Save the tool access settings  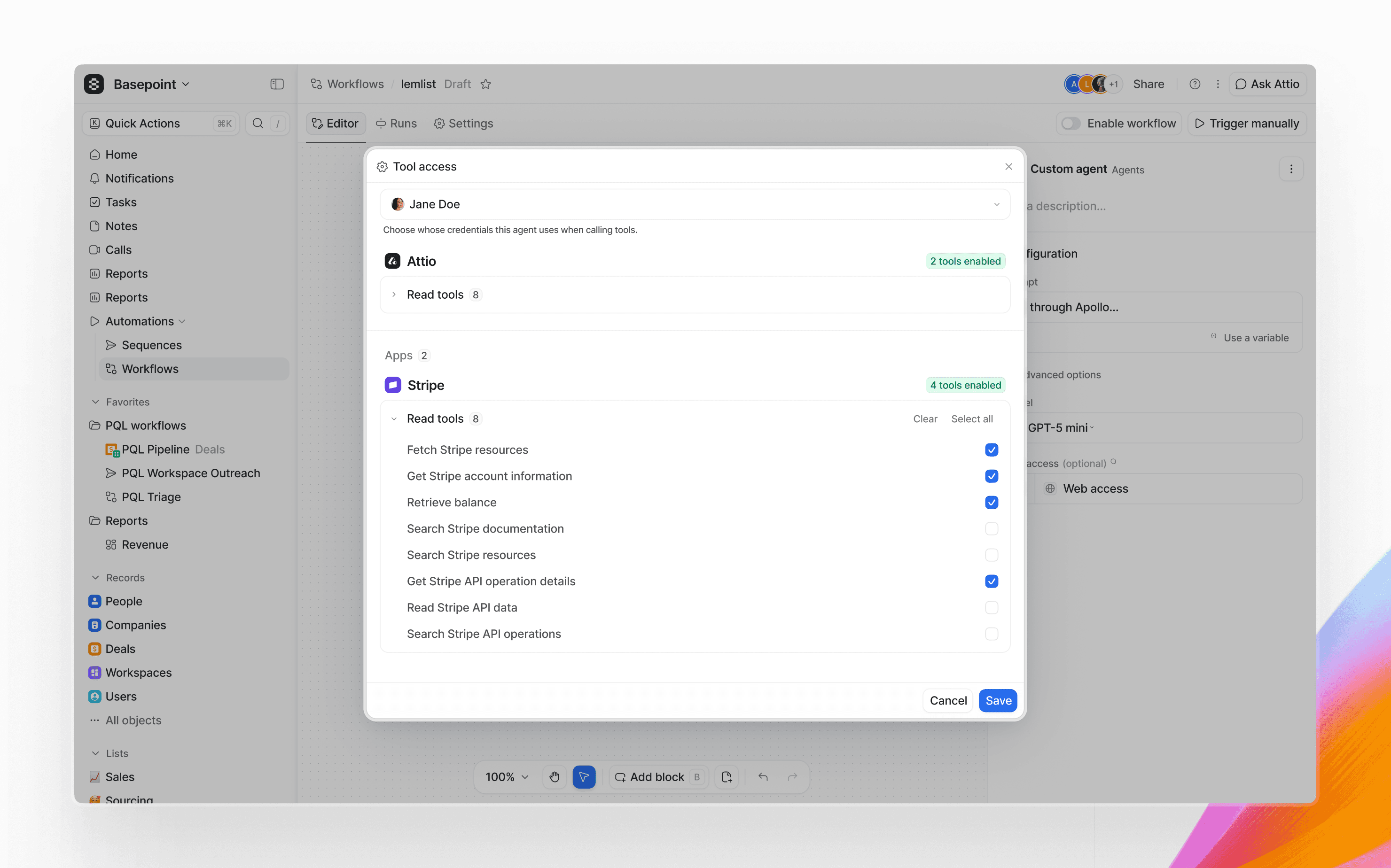(998, 700)
